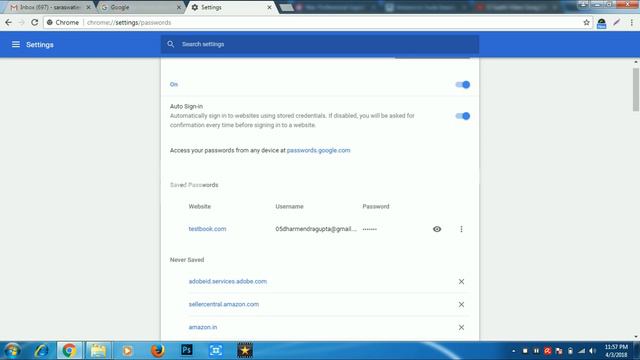Open the passwords.google.com link

tap(318, 150)
